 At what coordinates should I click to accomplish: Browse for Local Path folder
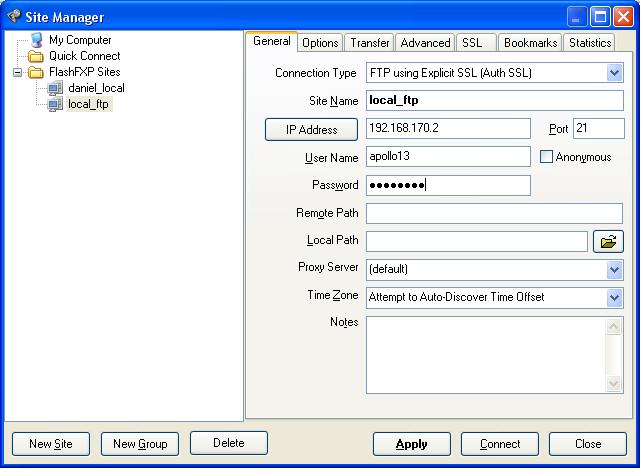point(608,241)
